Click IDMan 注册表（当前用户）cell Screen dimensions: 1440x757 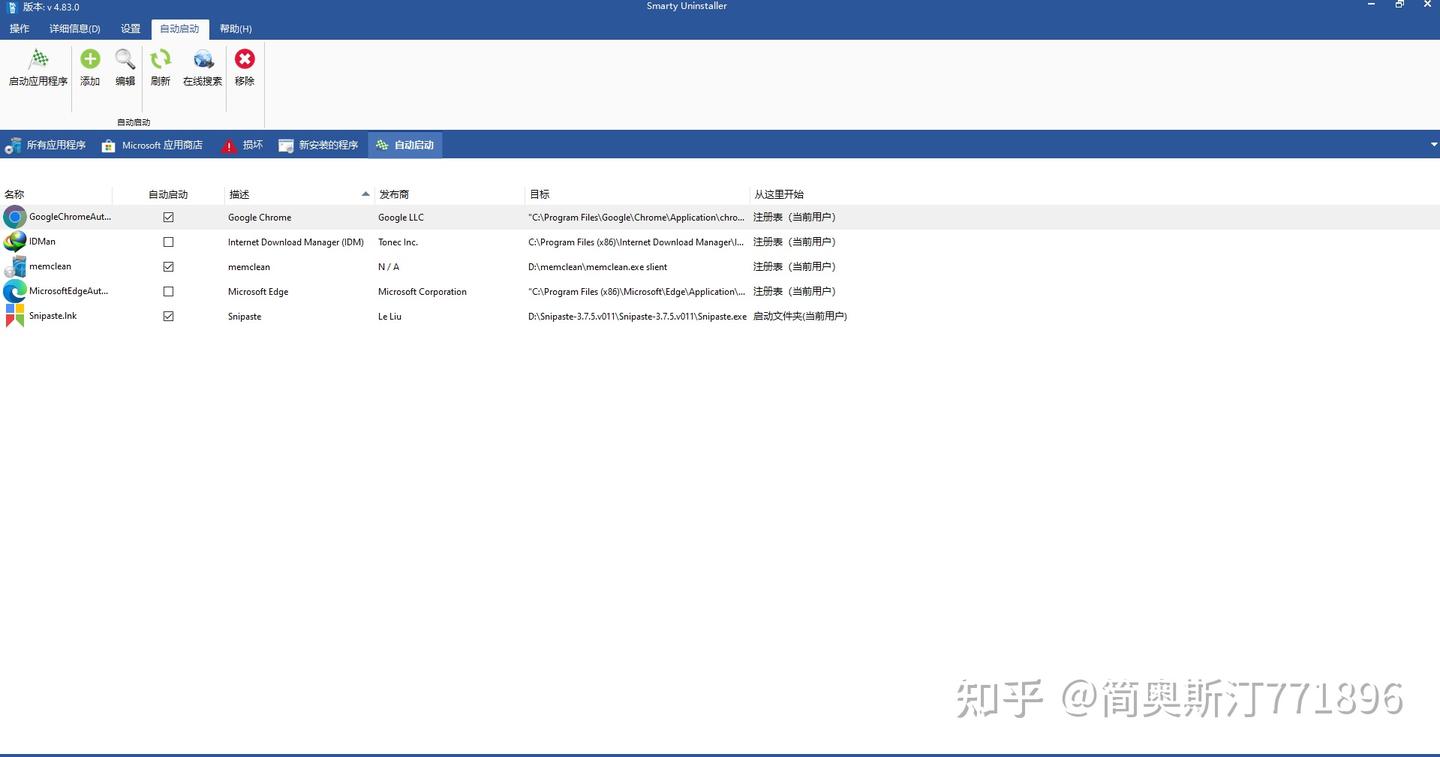[794, 242]
